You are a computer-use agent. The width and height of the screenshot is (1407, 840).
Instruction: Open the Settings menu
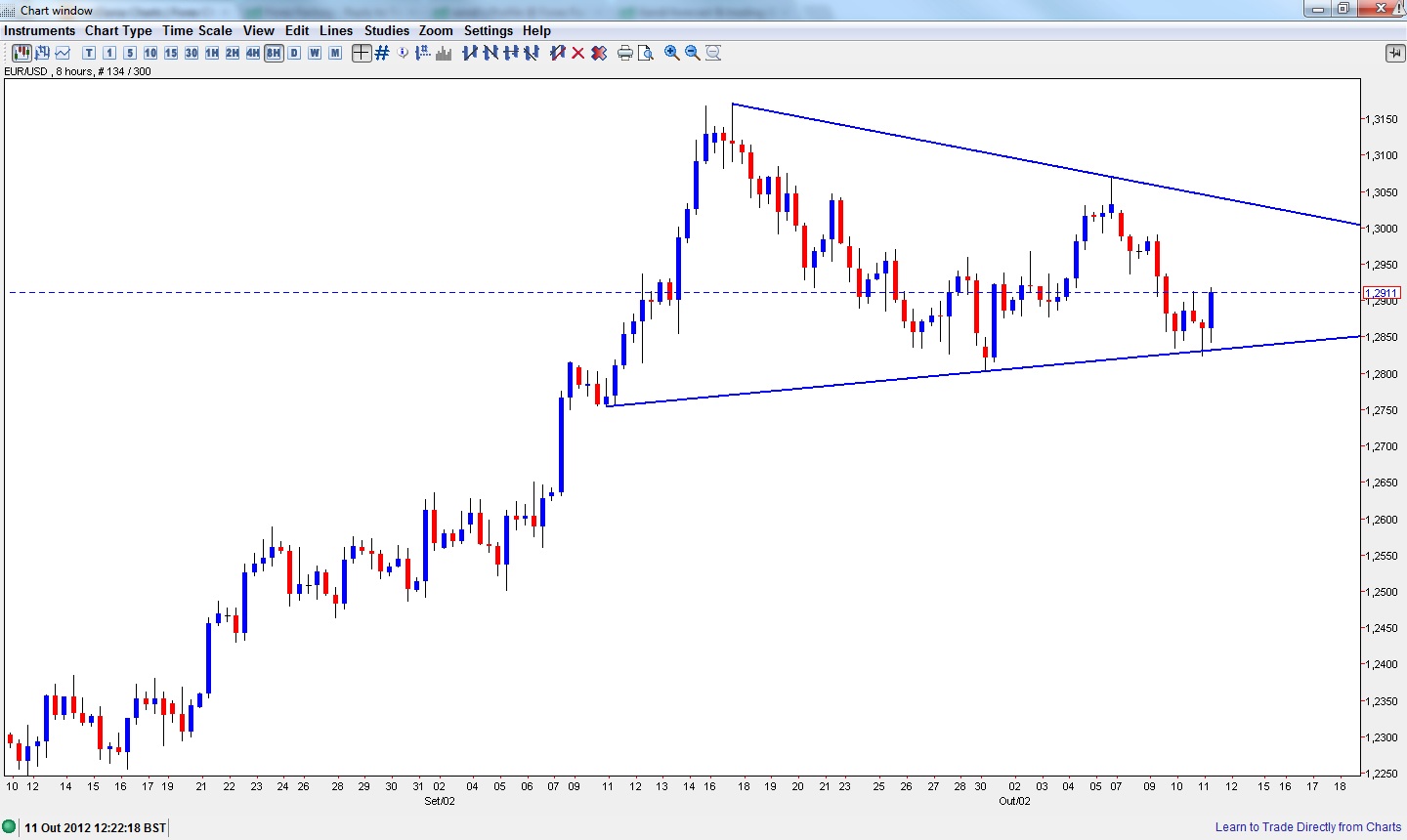(x=489, y=30)
